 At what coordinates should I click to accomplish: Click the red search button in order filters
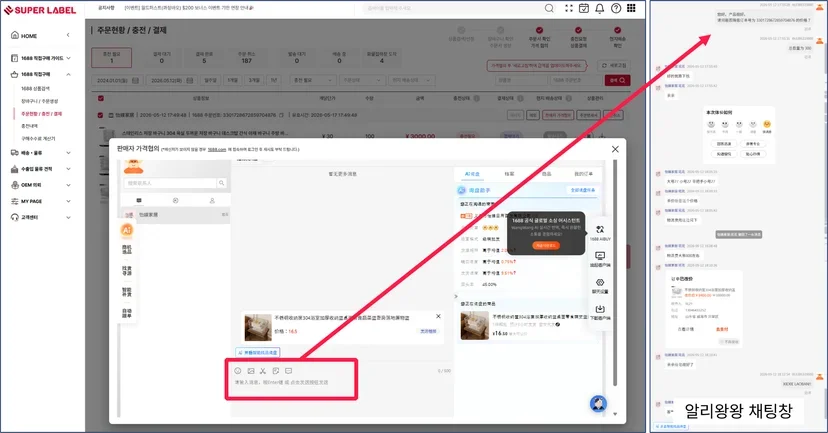click(617, 80)
